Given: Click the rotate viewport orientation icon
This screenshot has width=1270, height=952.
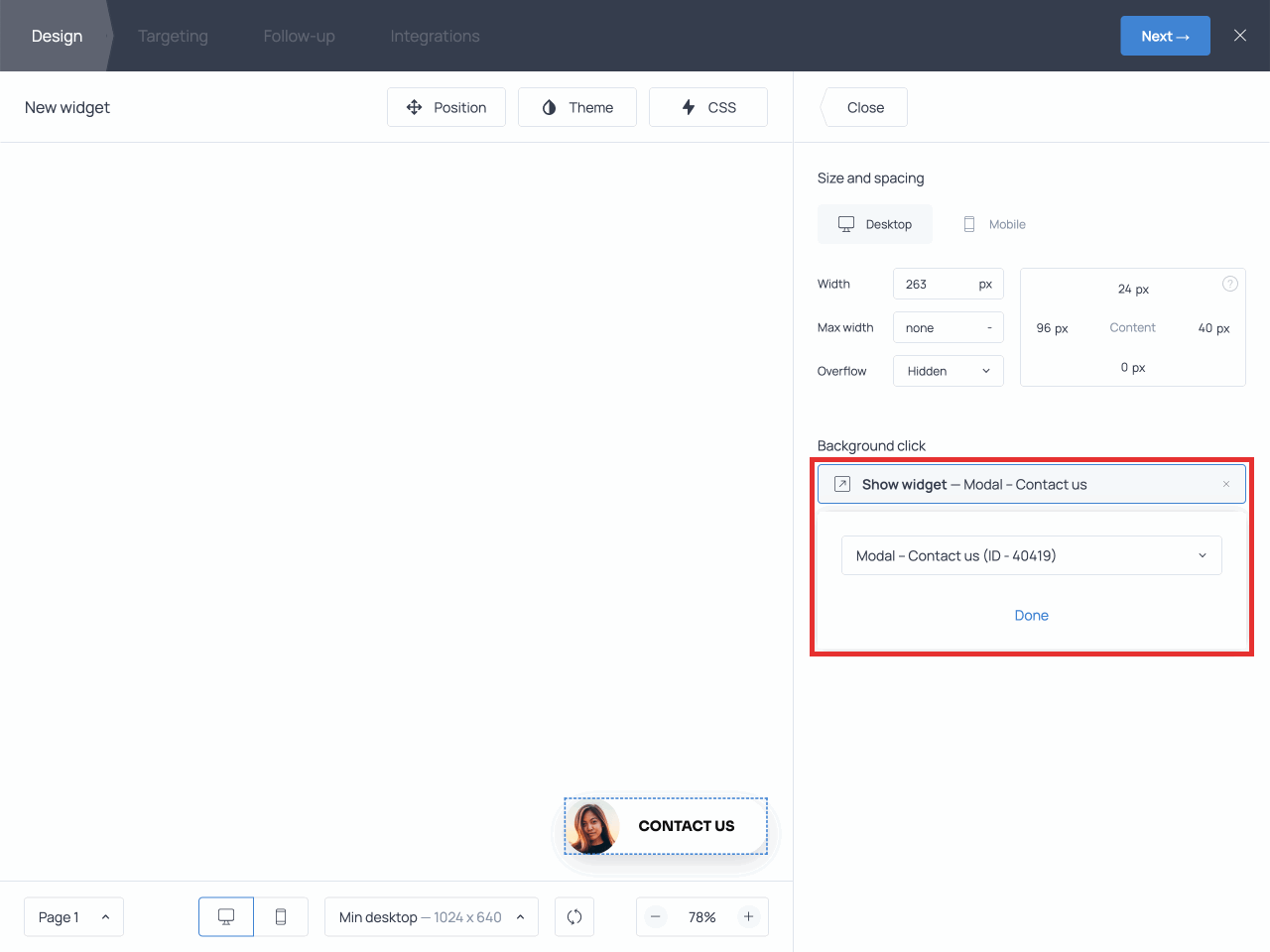Looking at the screenshot, I should point(574,917).
